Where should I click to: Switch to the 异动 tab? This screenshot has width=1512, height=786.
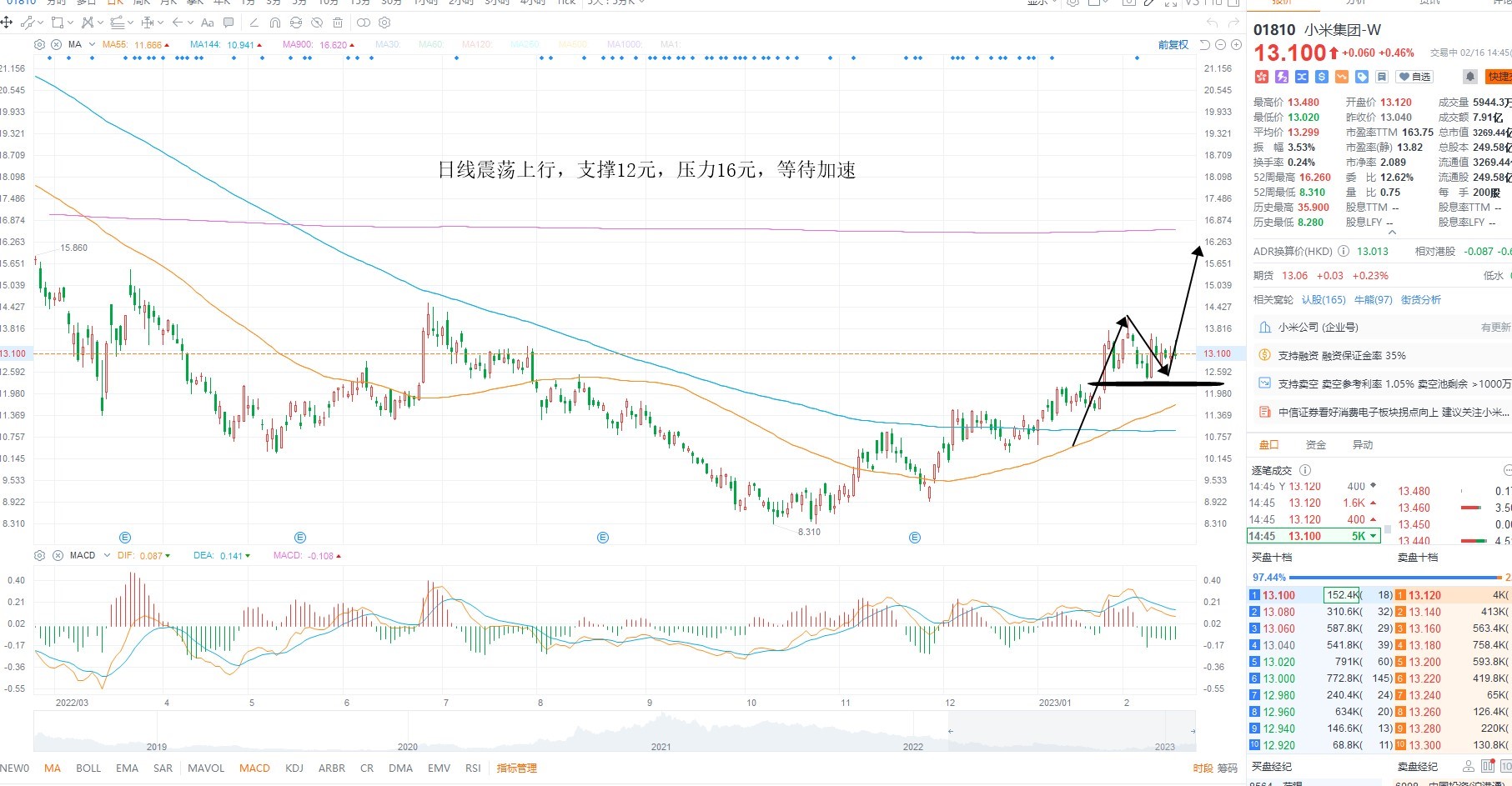pyautogui.click(x=1363, y=445)
